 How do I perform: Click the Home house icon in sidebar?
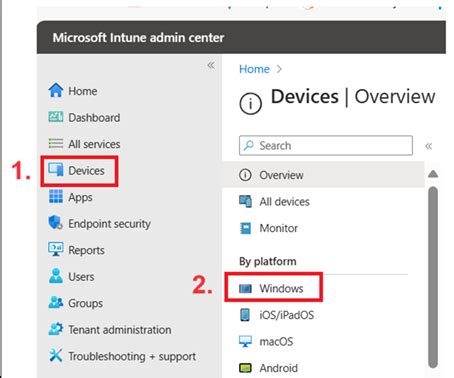[56, 90]
